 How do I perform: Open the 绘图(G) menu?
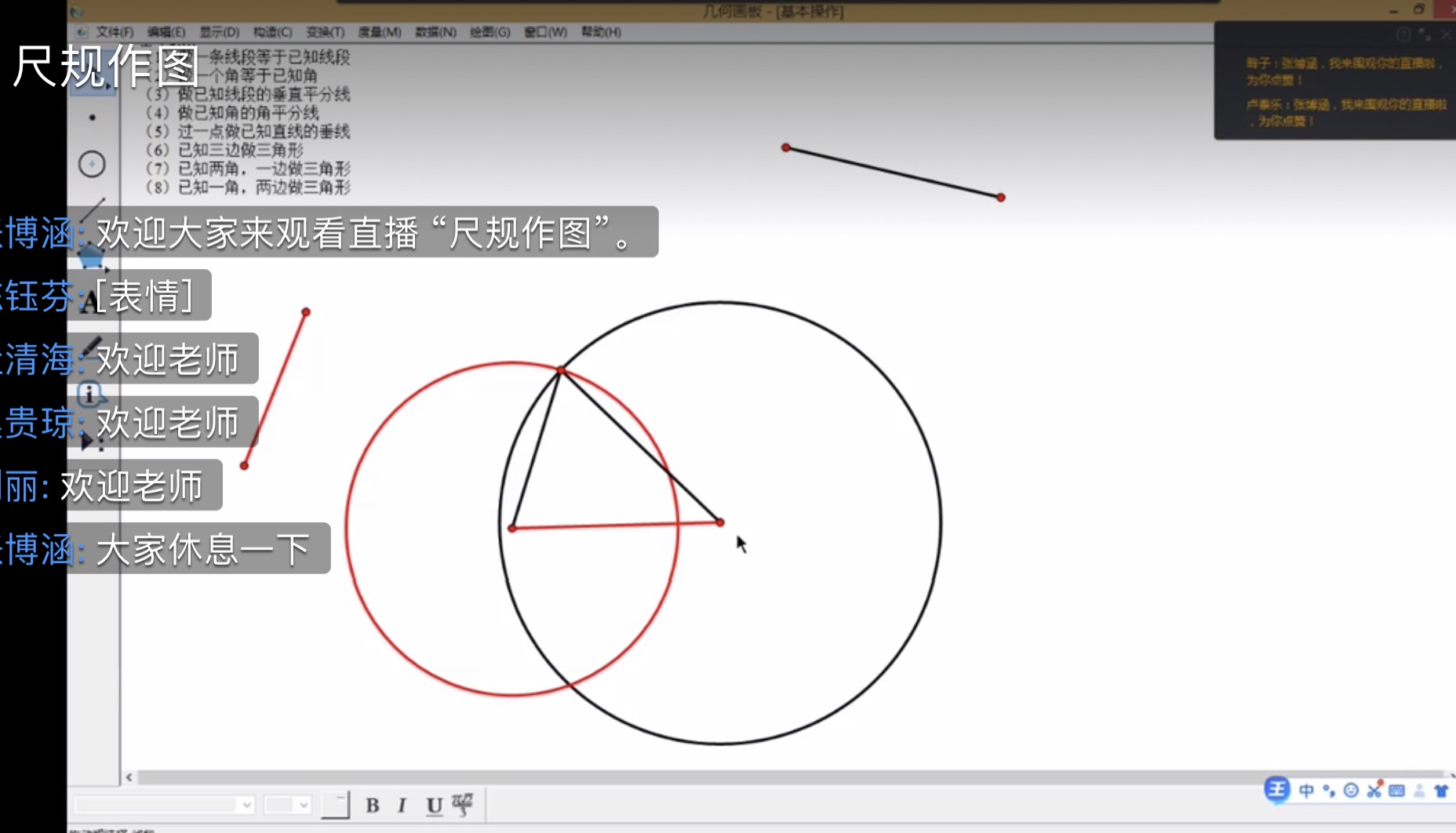pyautogui.click(x=490, y=32)
